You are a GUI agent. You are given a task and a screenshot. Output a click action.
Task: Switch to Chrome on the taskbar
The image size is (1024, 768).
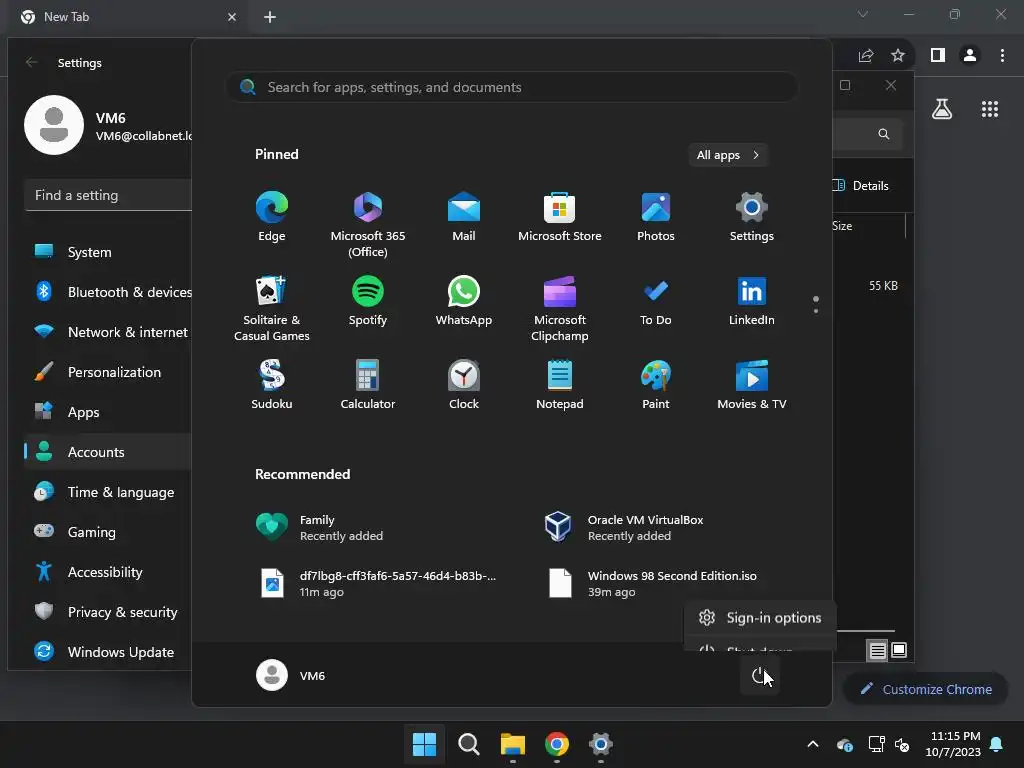(x=556, y=744)
